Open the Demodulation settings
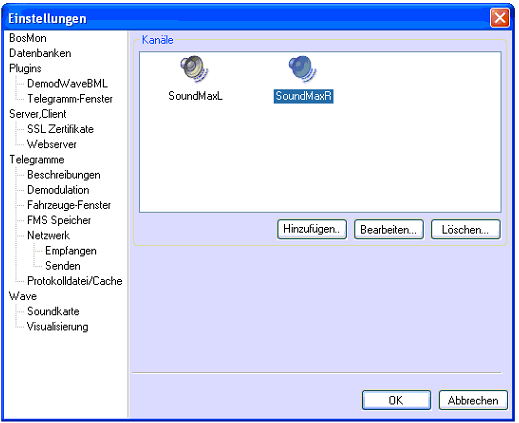This screenshot has width=519, height=423. point(58,190)
